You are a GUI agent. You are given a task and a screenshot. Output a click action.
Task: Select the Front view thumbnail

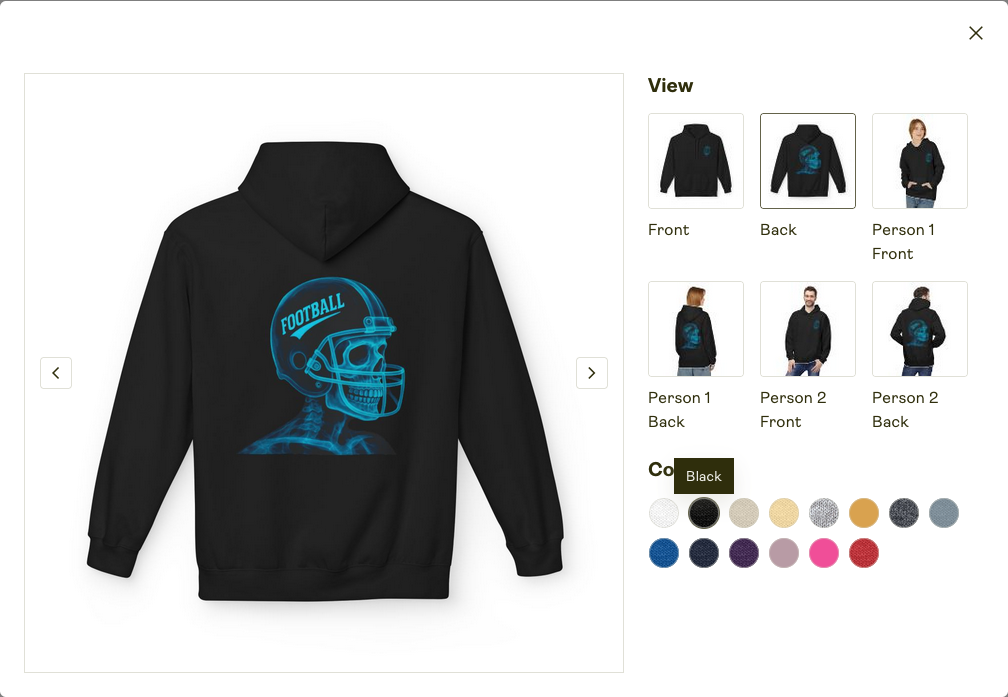click(696, 161)
